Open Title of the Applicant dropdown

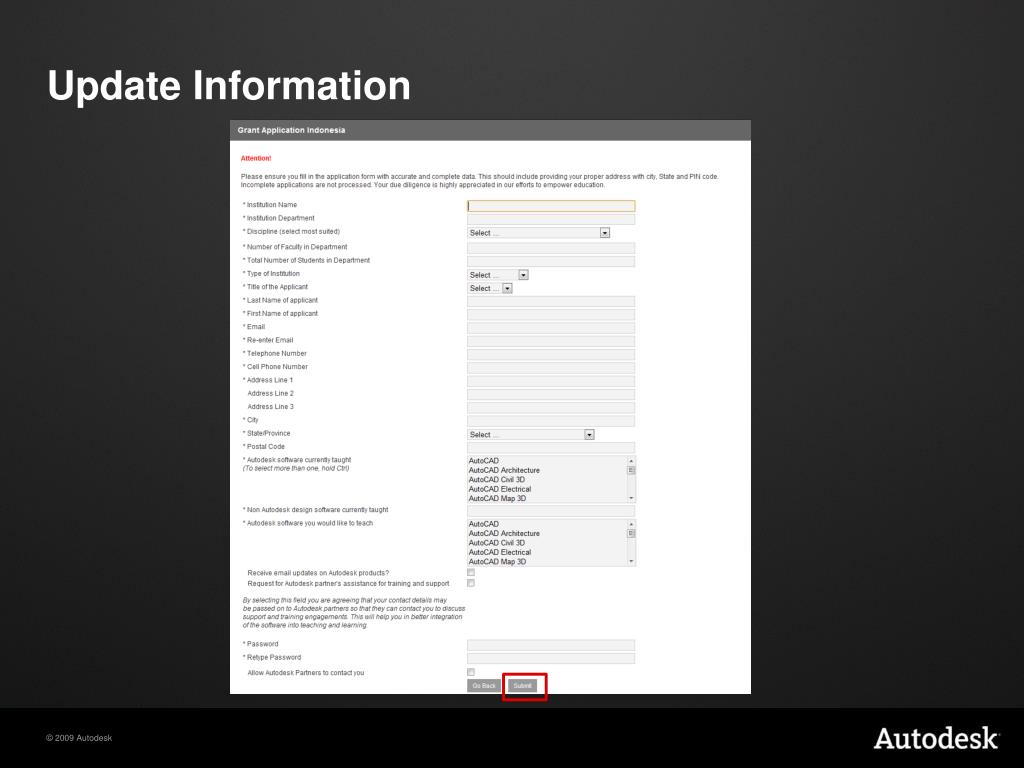click(x=490, y=288)
